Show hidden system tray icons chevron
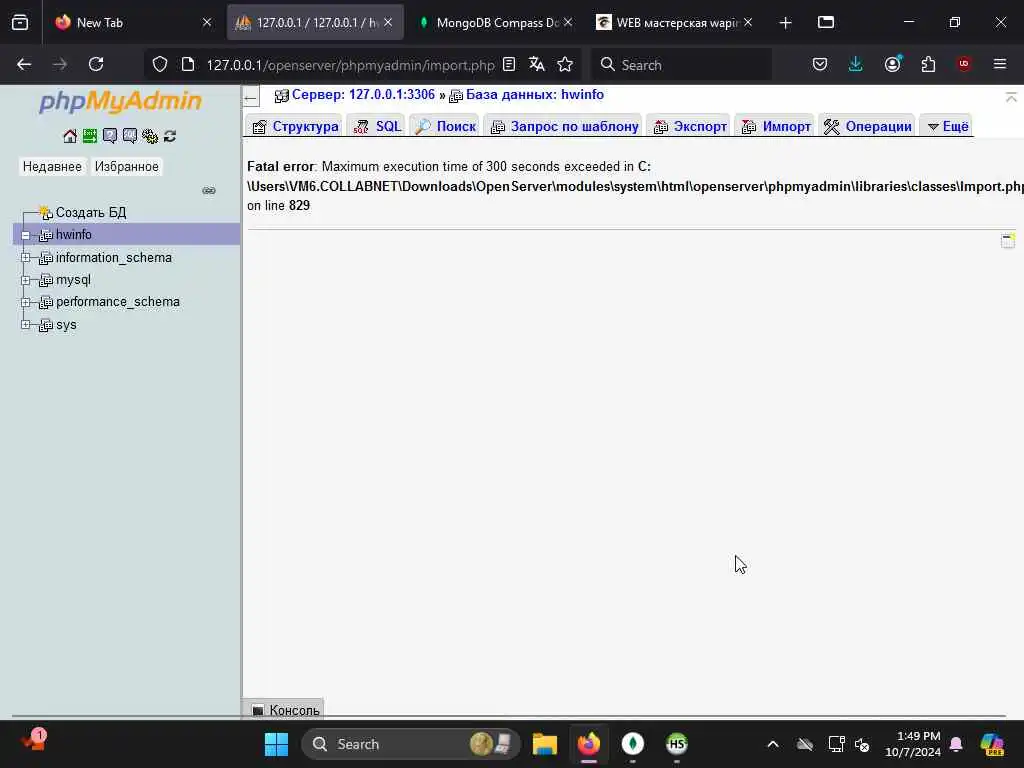The image size is (1024, 768). coord(773,744)
